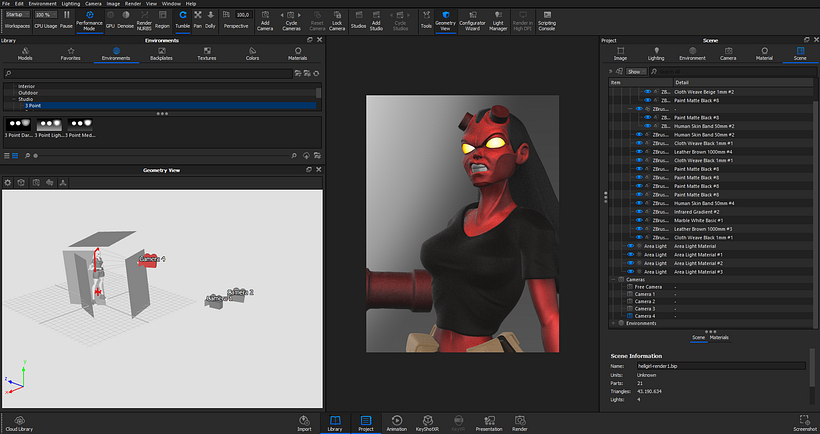Select the Dolly camera tool
This screenshot has height=434, width=820.
point(210,20)
